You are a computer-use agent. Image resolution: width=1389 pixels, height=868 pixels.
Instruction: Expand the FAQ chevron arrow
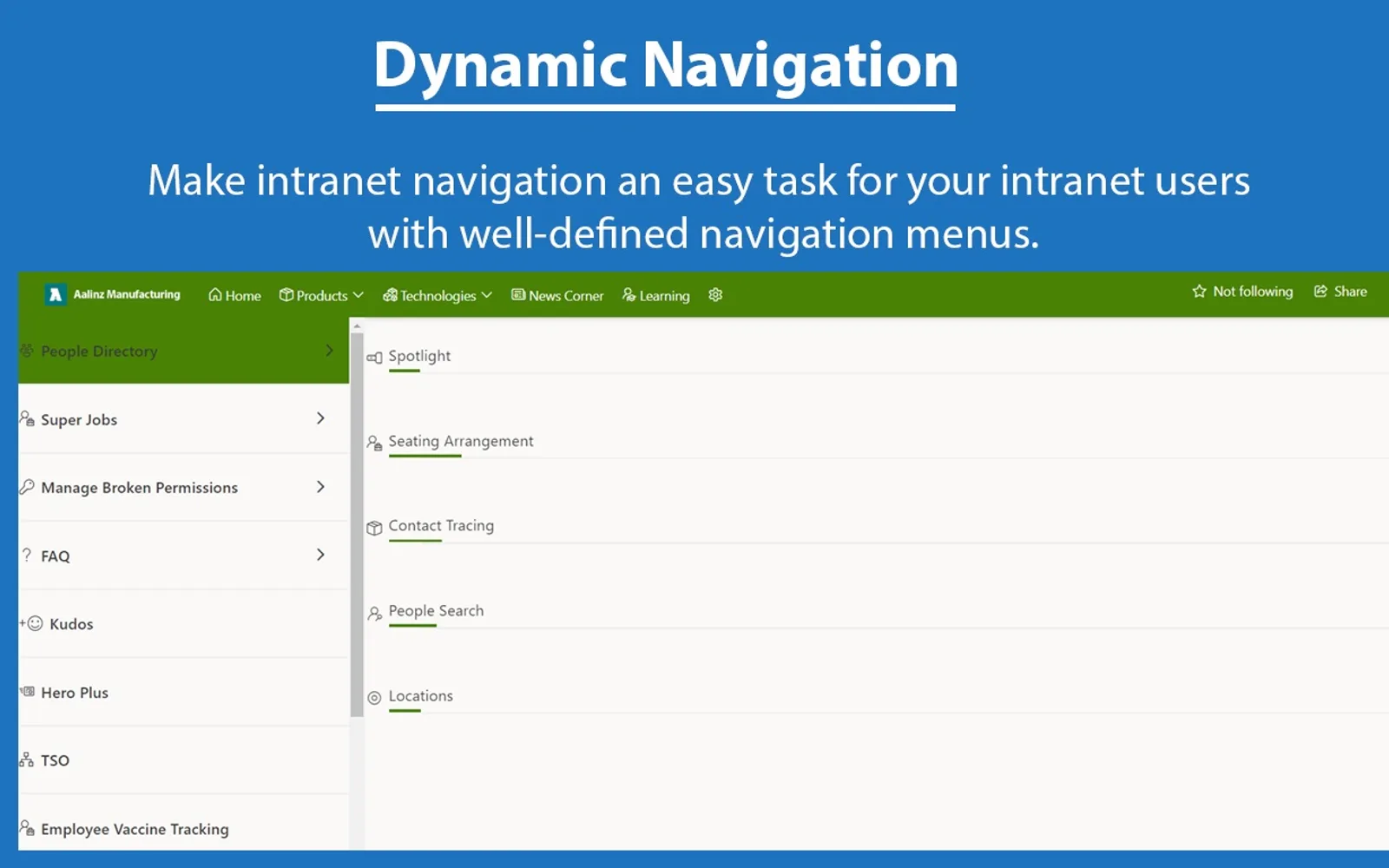[x=320, y=555]
